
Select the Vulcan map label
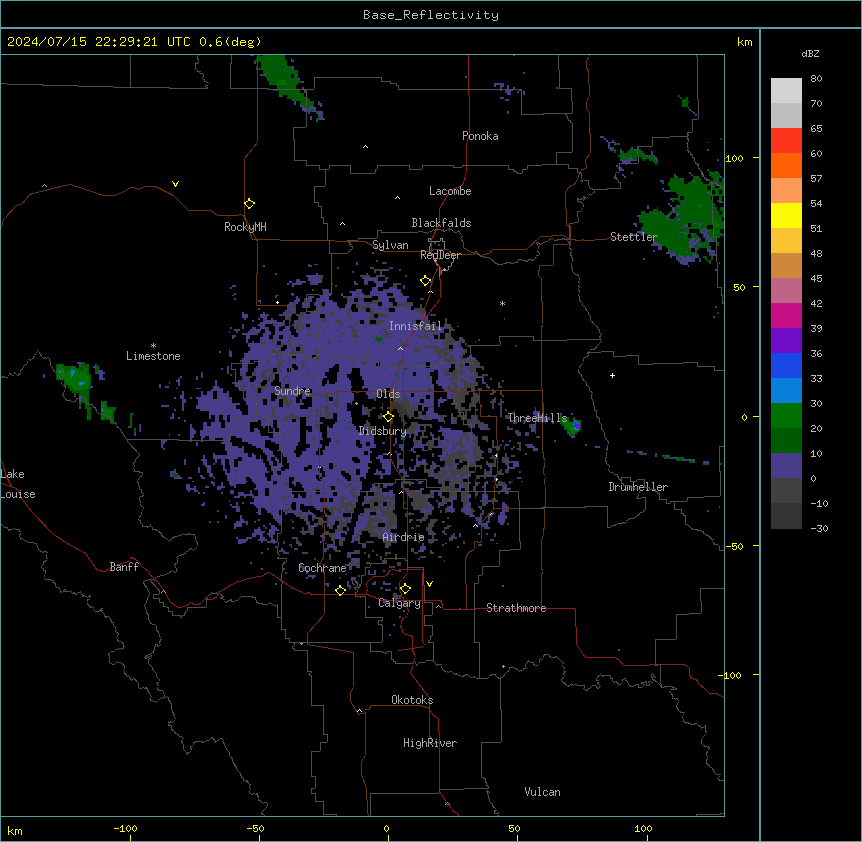click(542, 792)
